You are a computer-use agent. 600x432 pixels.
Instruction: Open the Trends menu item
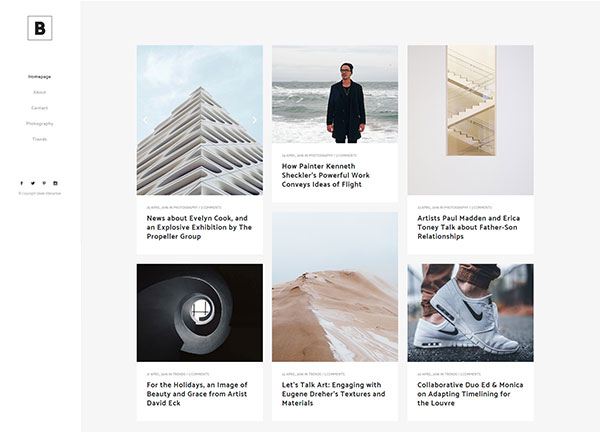39,139
